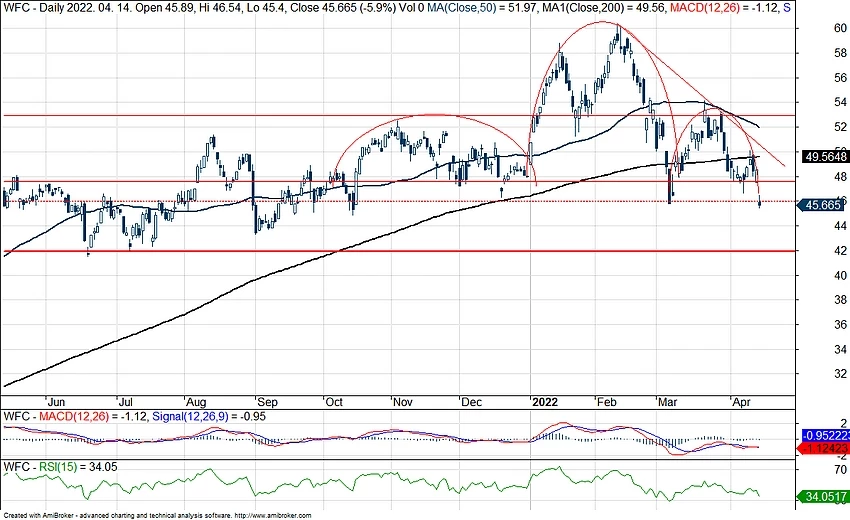This screenshot has width=850, height=520.
Task: Click the 32 price axis label
Action: 840,374
